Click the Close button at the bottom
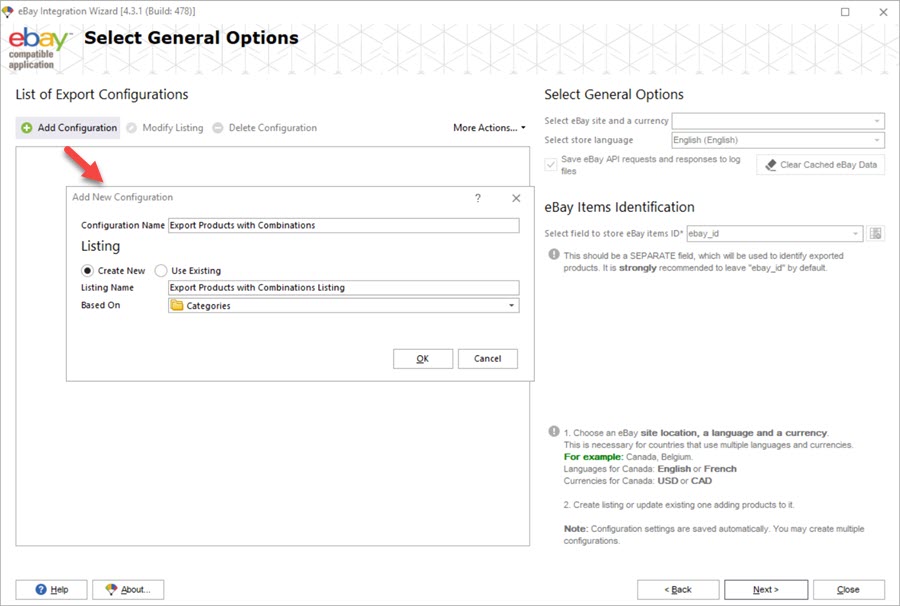Screen dimensions: 900x606 (848, 589)
